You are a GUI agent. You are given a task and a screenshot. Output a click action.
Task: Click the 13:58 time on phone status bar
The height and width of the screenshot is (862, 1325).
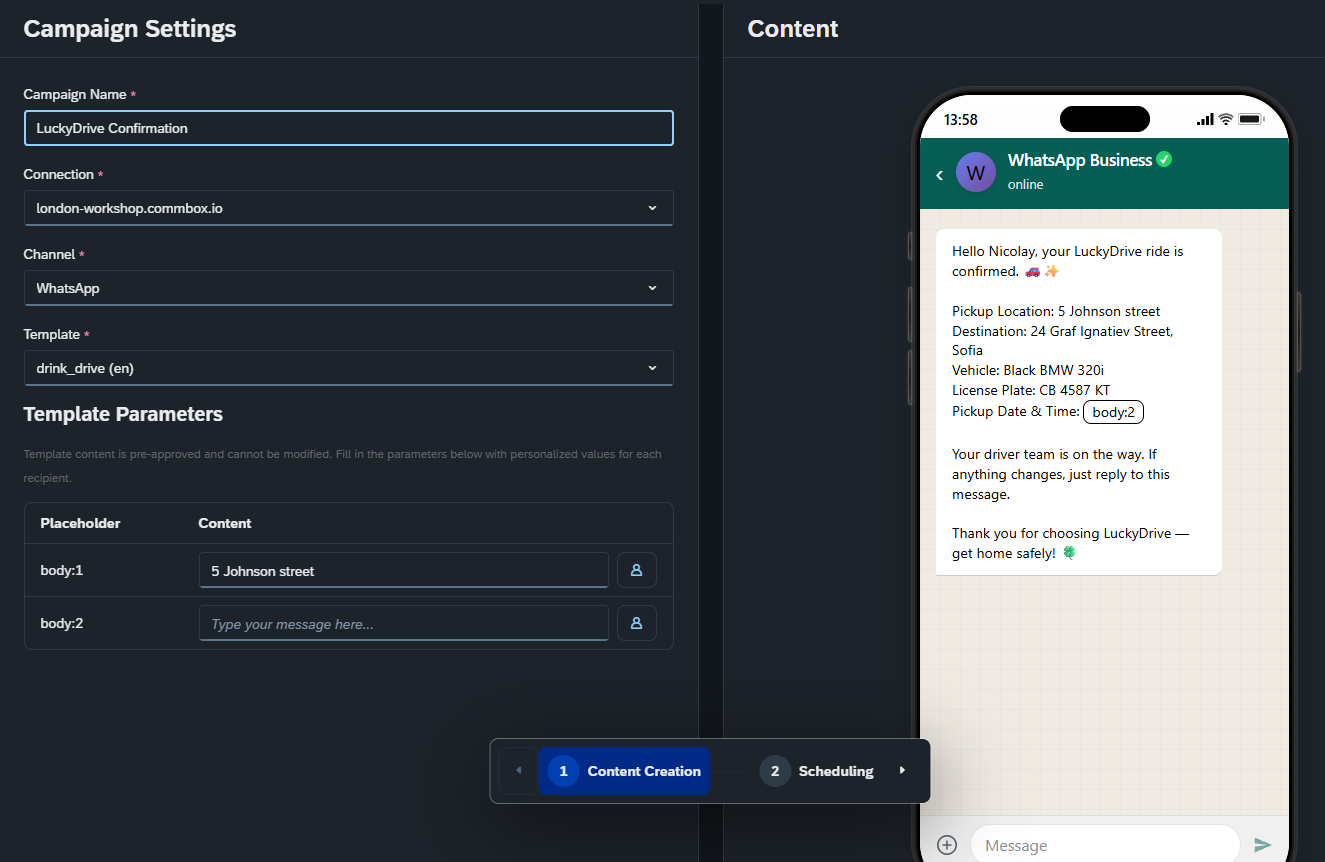click(x=960, y=119)
